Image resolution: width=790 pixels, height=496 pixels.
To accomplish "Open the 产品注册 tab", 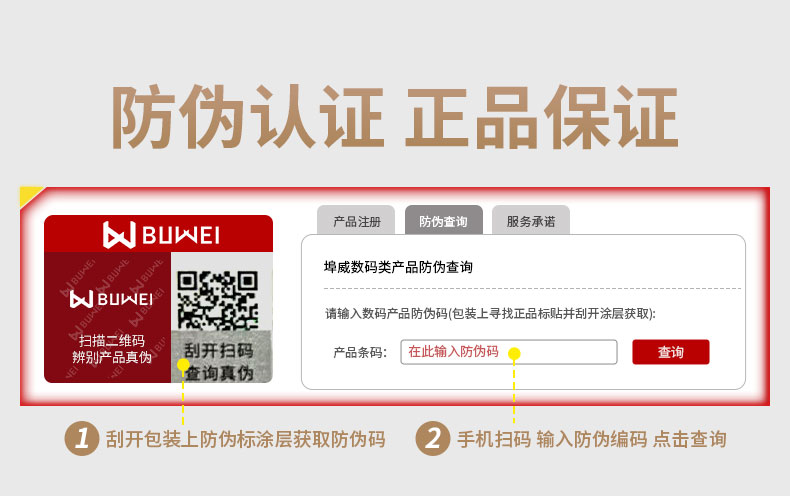I will (356, 220).
